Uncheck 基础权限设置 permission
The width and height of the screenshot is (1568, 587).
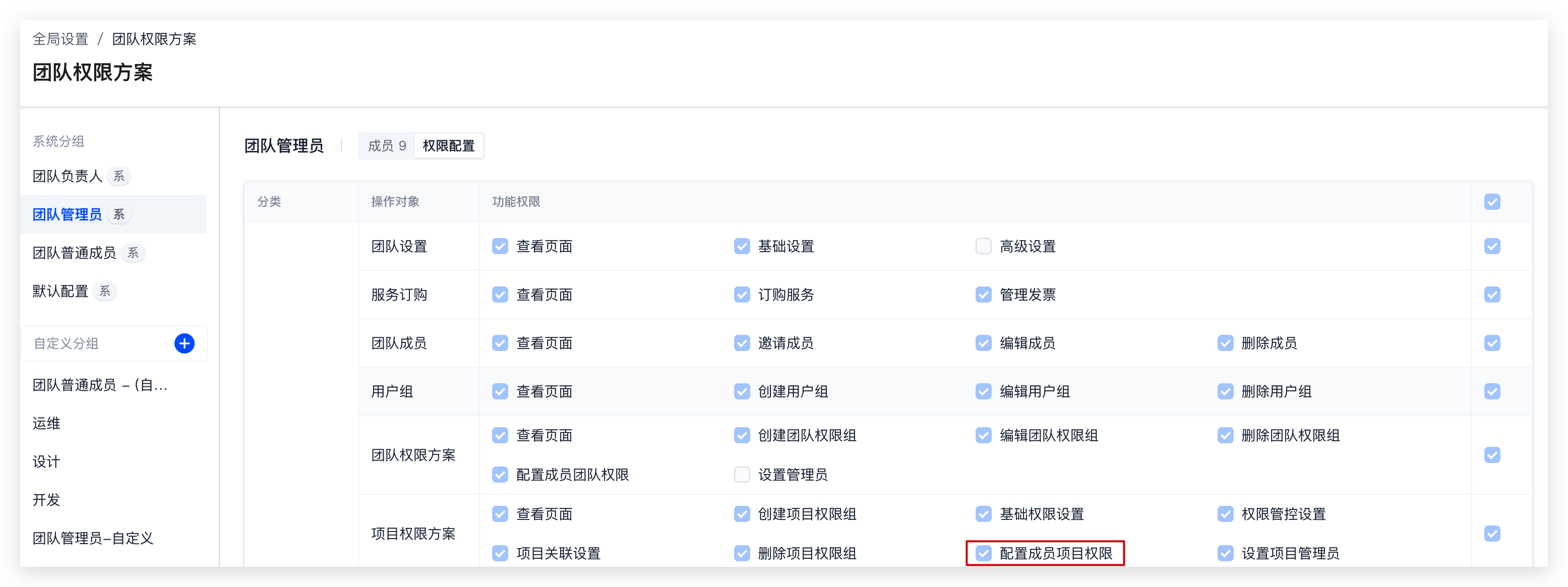click(983, 514)
